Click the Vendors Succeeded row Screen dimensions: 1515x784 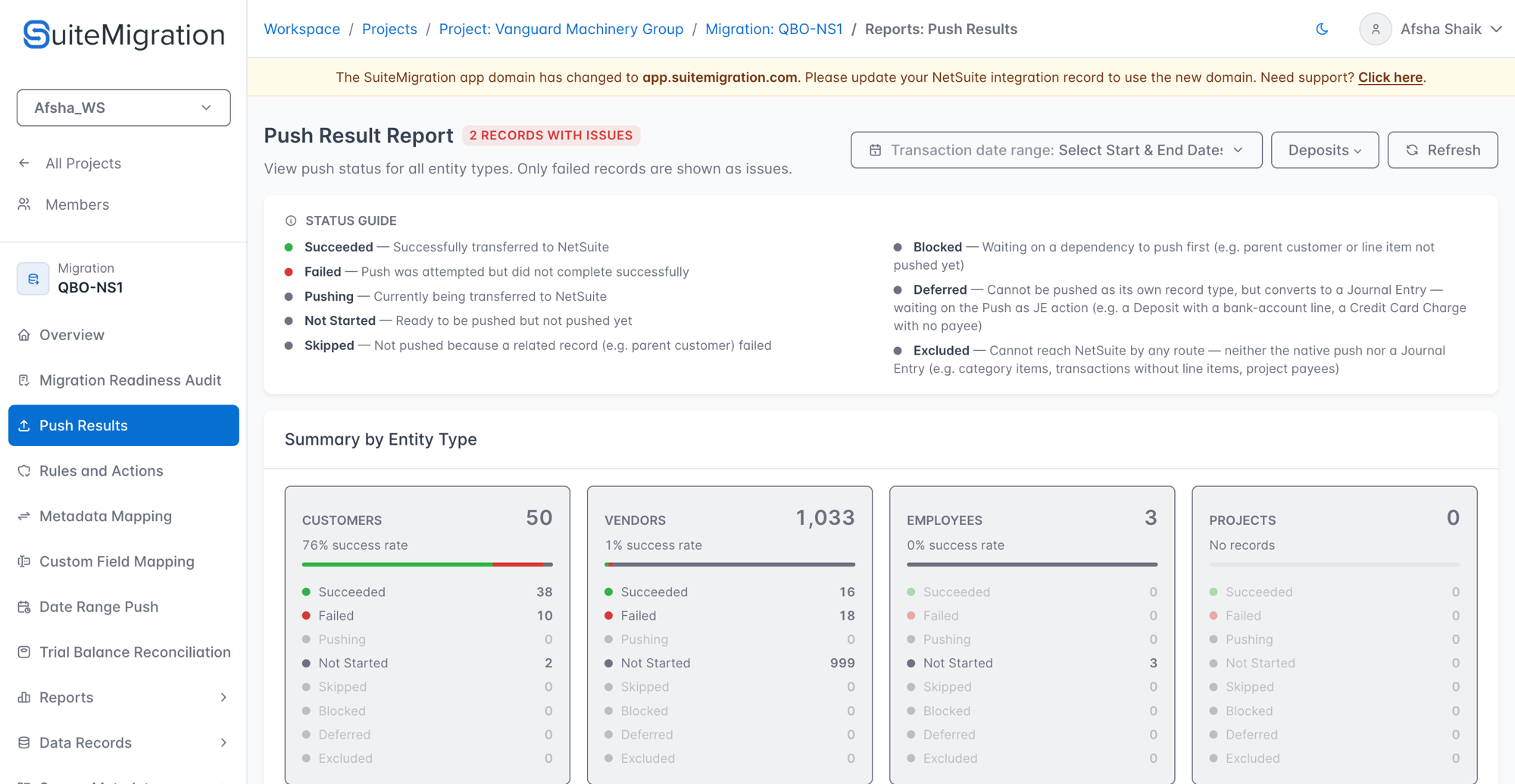729,592
